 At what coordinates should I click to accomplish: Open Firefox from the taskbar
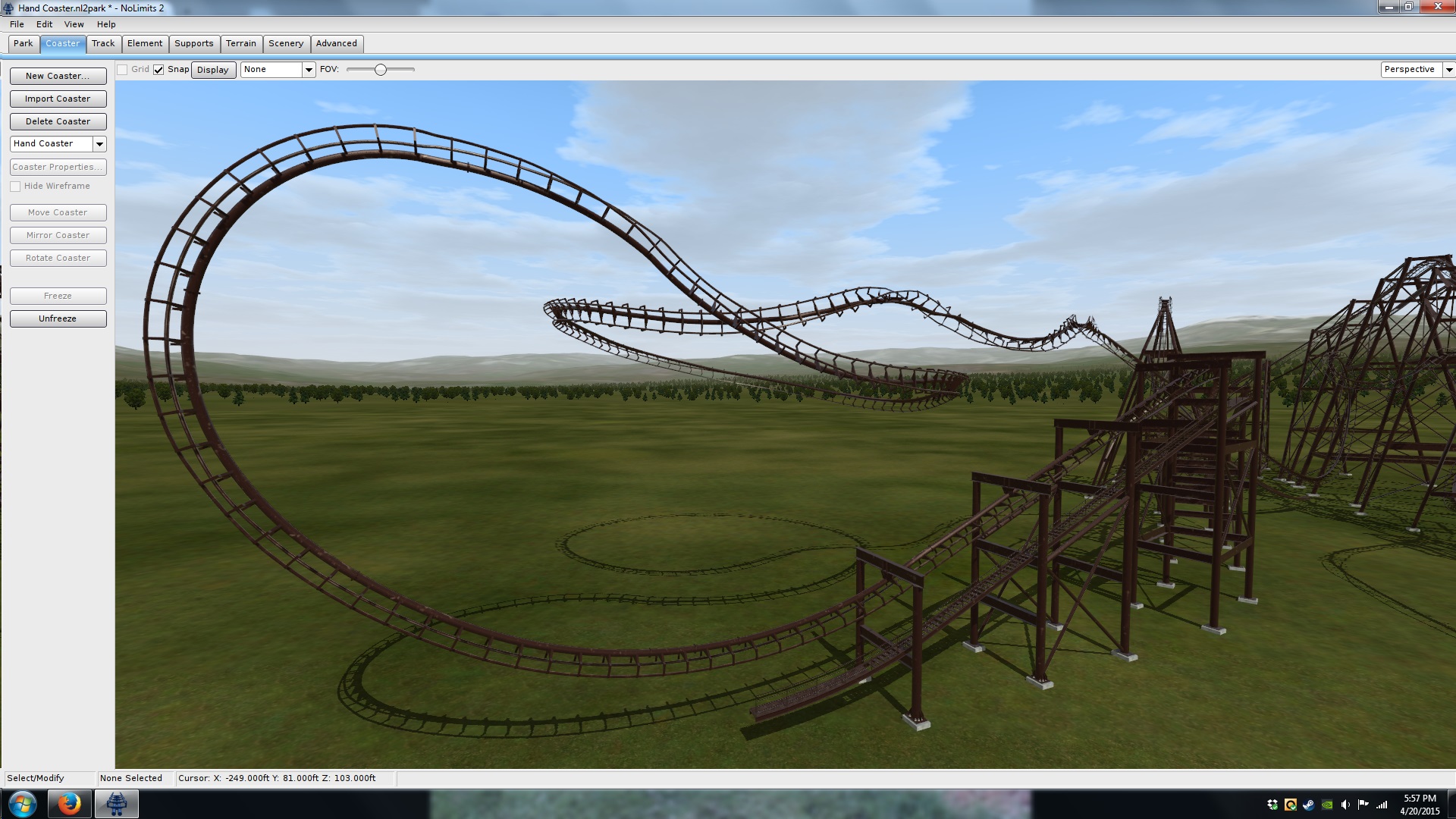[70, 804]
